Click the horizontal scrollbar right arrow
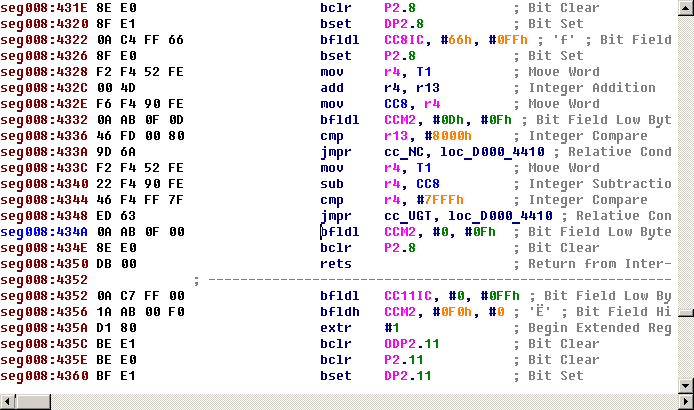The image size is (694, 410). (684, 401)
